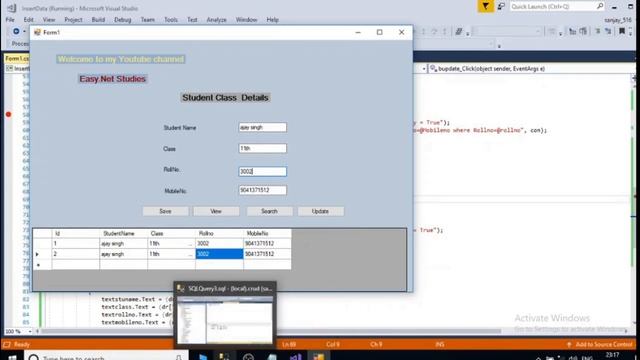Click the MobileNo column header in grid
Screen dimensions: 640x360
click(267, 233)
